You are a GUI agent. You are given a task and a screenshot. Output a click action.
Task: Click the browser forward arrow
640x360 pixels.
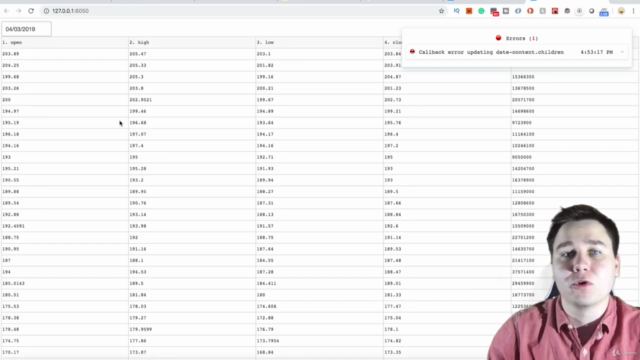tap(19, 11)
